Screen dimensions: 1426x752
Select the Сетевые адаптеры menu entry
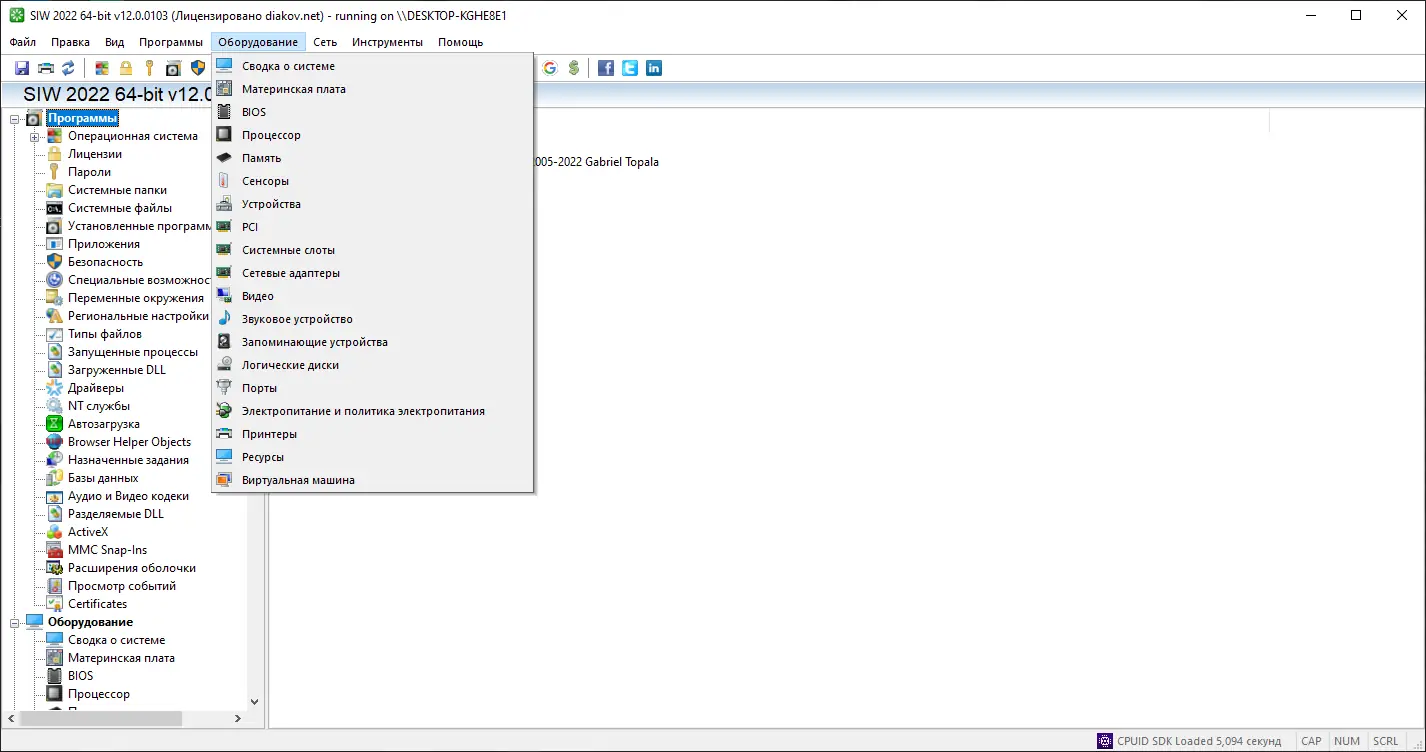click(372, 273)
